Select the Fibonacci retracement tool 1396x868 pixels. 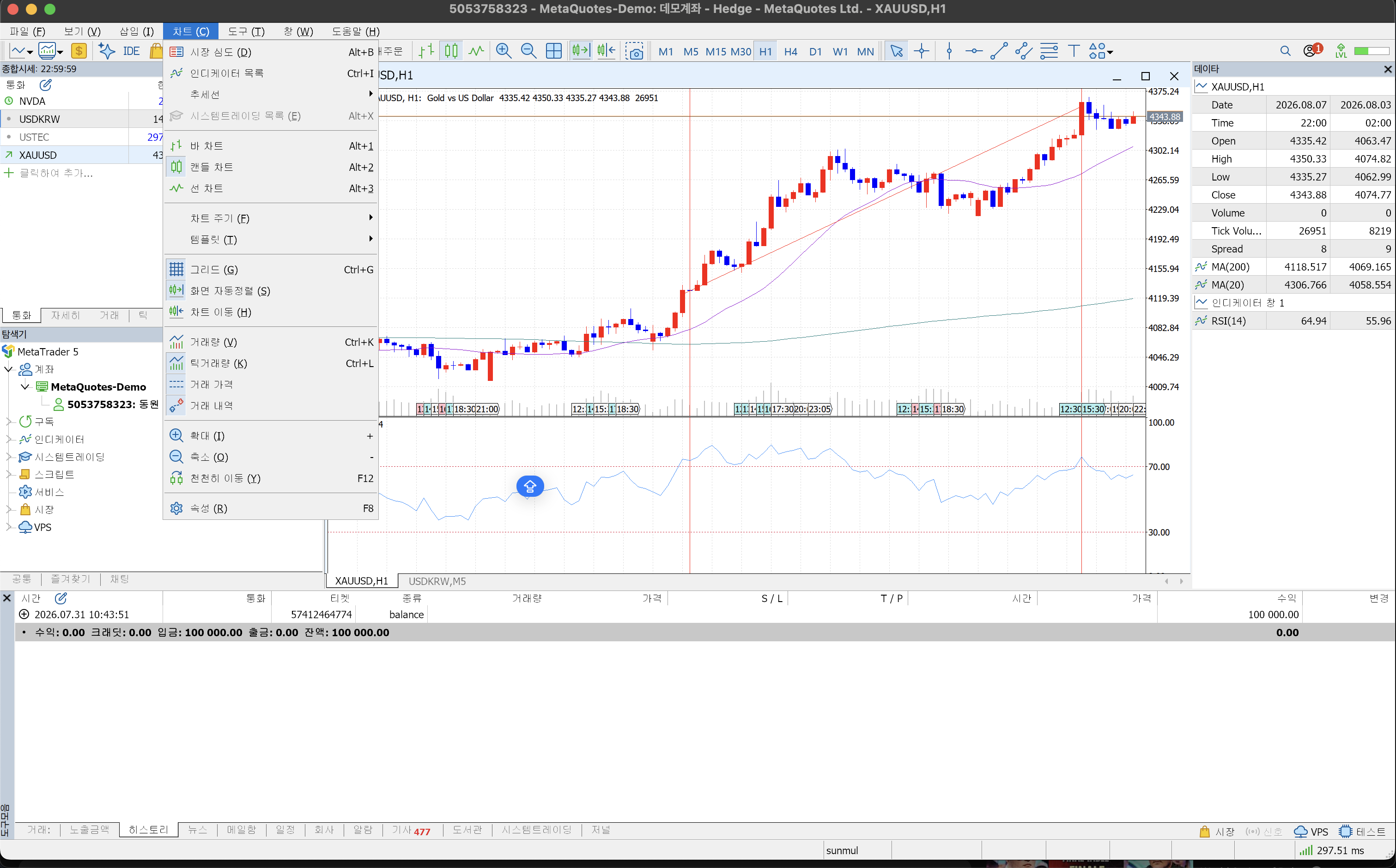click(1049, 51)
